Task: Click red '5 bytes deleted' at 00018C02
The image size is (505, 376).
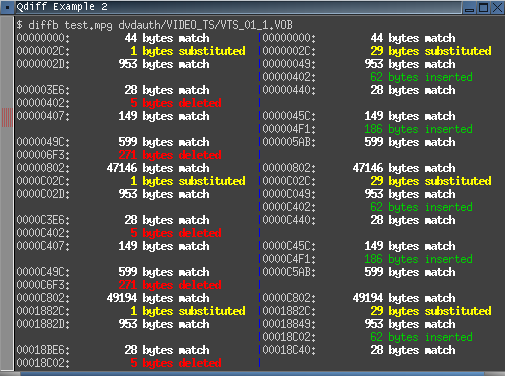Action: pos(176,363)
